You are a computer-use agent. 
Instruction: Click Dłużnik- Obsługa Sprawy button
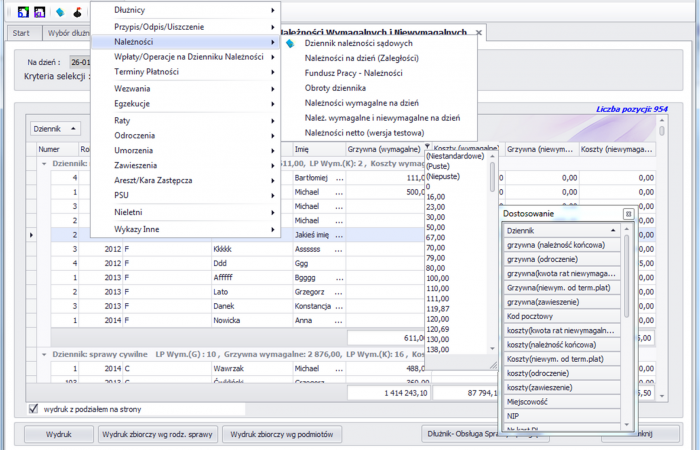click(x=460, y=434)
